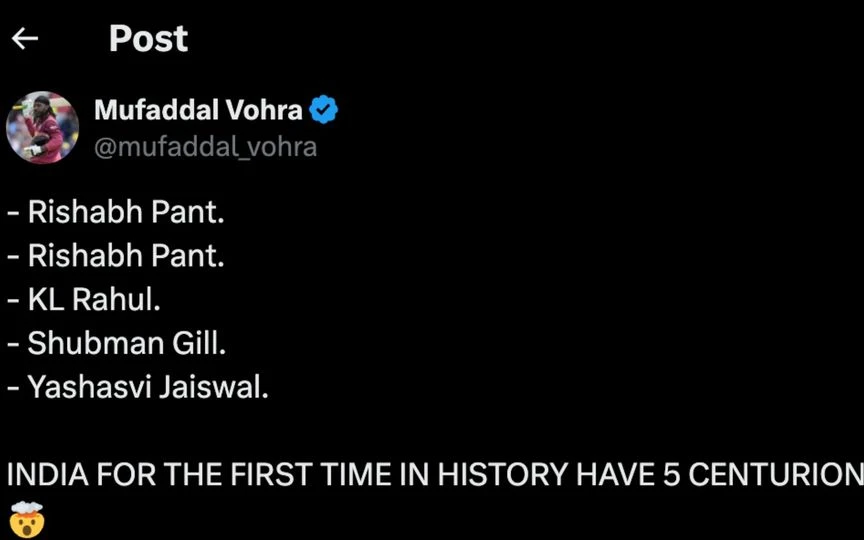Click the Post header title
864x540 pixels.
[x=148, y=39]
